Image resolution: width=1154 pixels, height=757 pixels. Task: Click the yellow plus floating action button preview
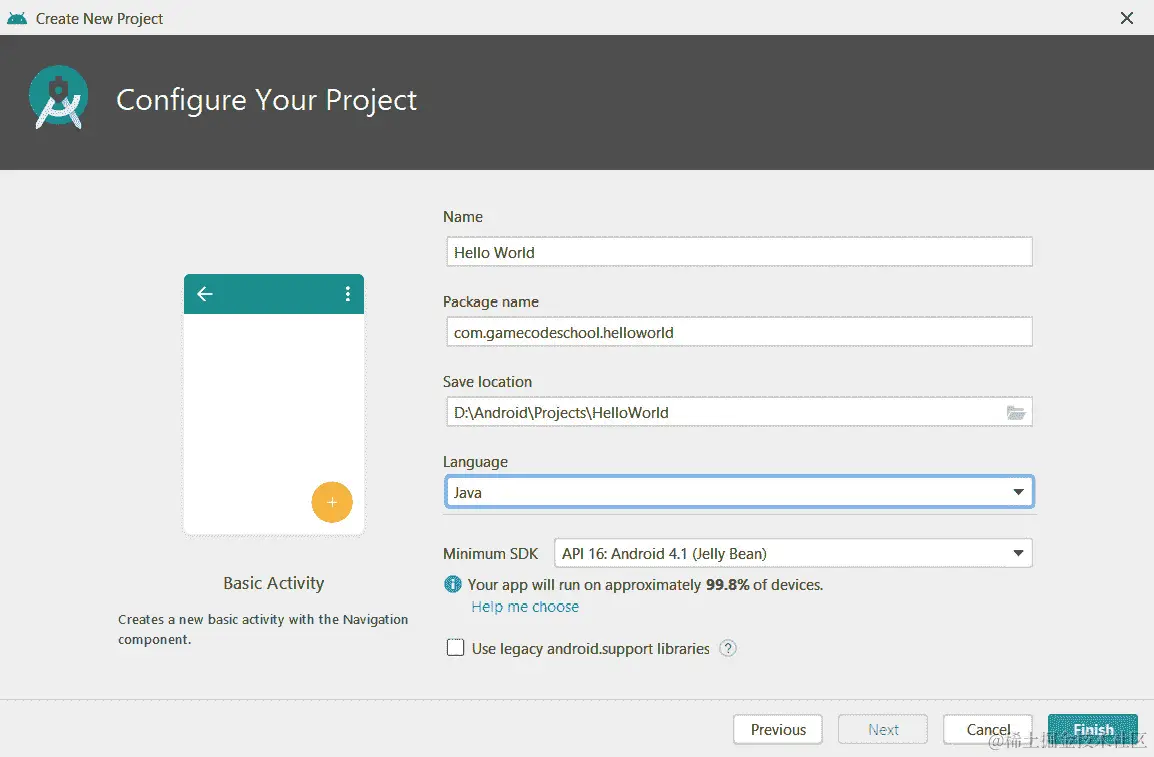click(x=332, y=502)
